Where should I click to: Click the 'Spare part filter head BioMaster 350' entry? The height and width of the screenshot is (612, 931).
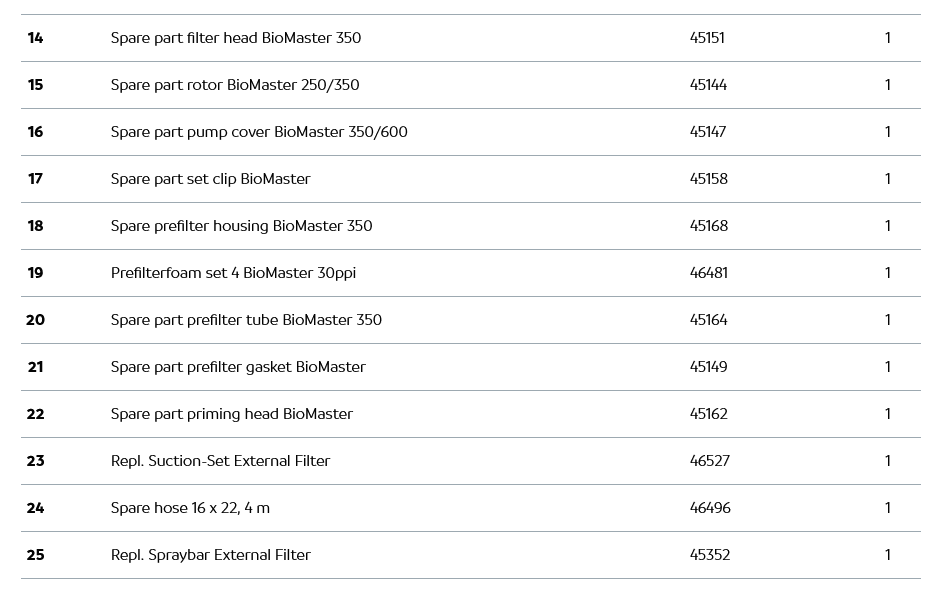pyautogui.click(x=236, y=38)
